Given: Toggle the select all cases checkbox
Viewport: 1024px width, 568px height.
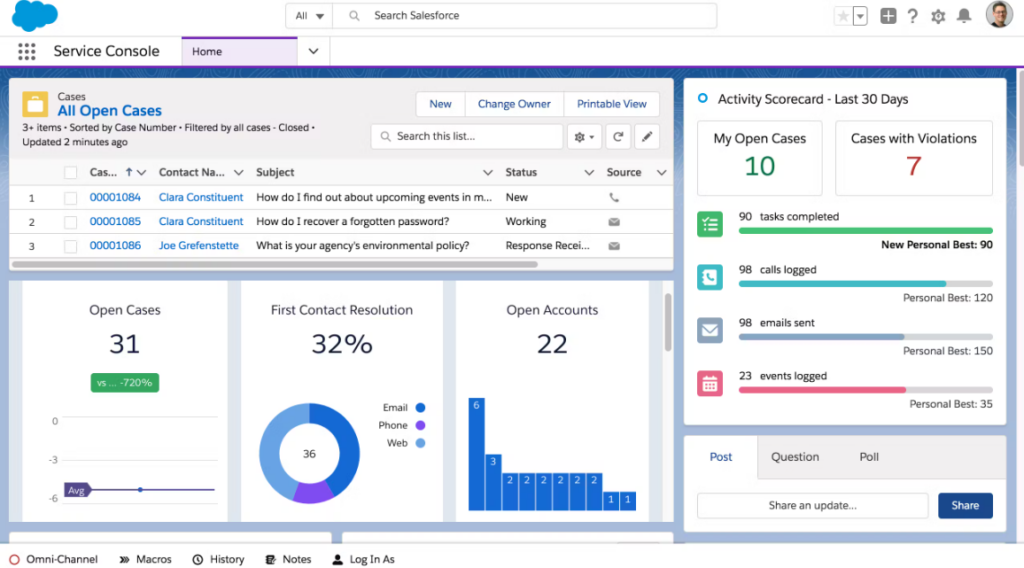Looking at the screenshot, I should coord(71,172).
